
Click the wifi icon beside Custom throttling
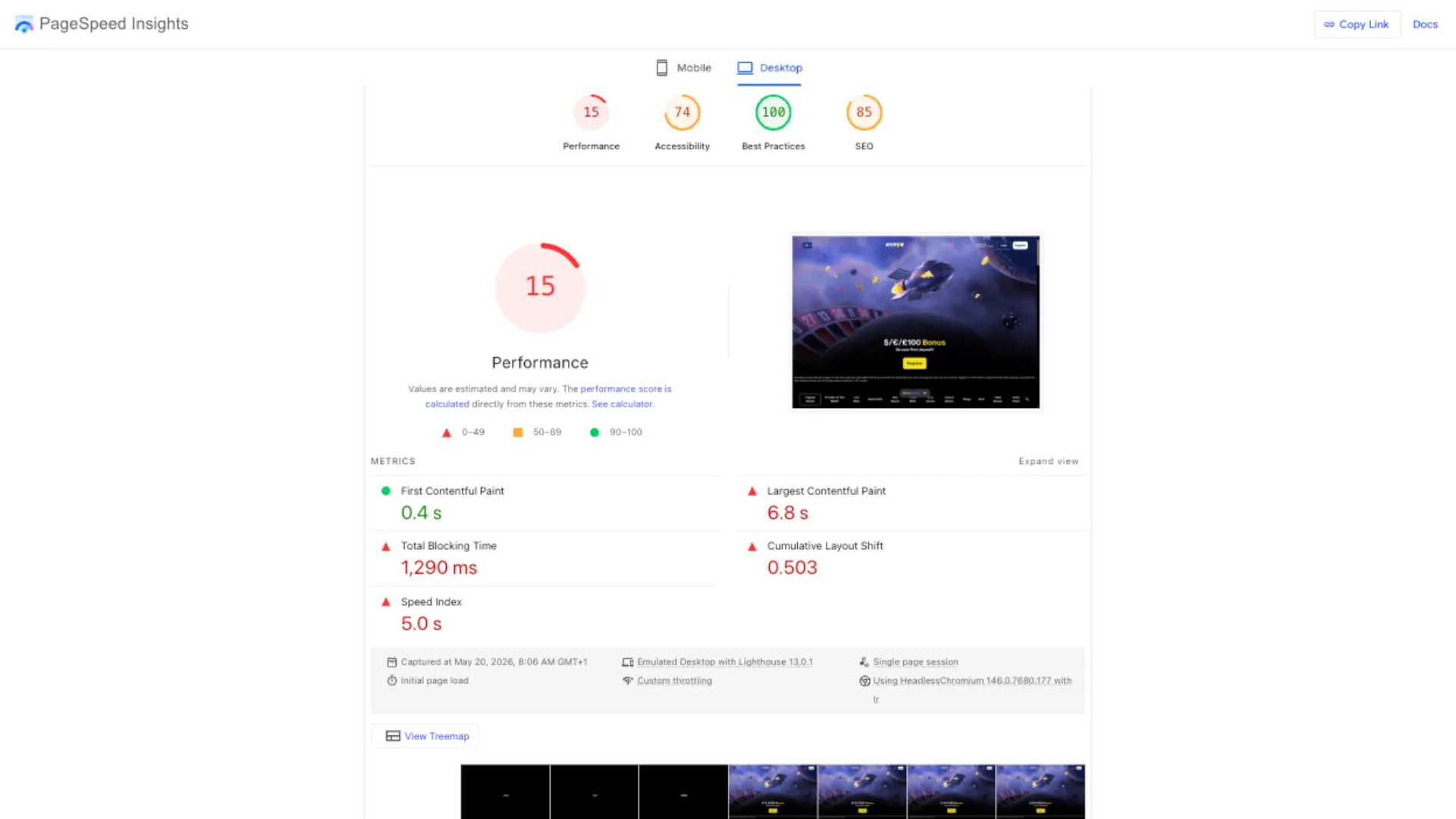click(628, 681)
